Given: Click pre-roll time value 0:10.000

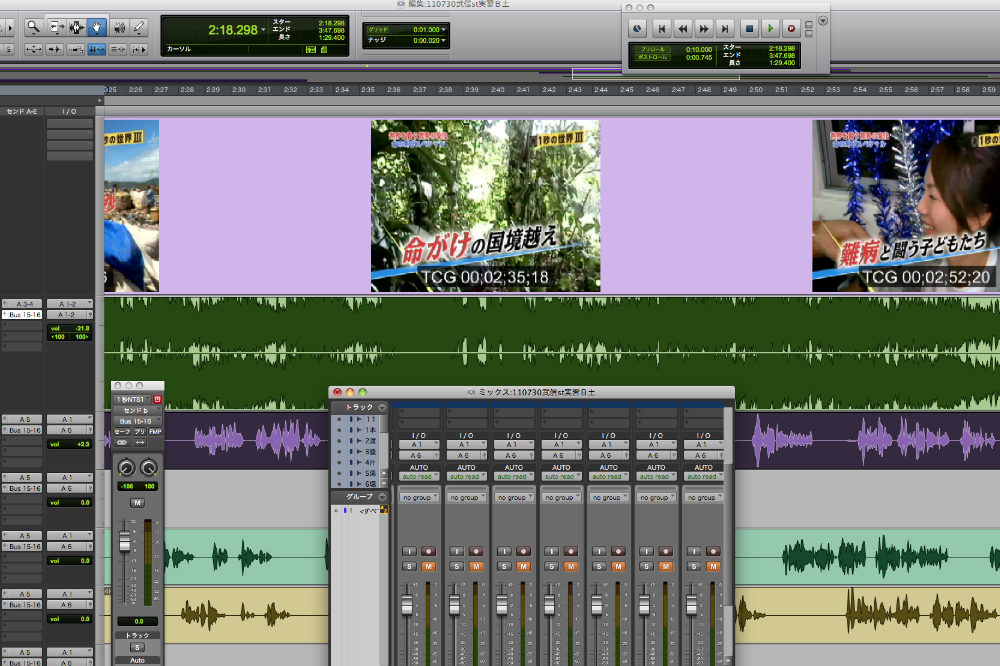Looking at the screenshot, I should click(x=698, y=49).
